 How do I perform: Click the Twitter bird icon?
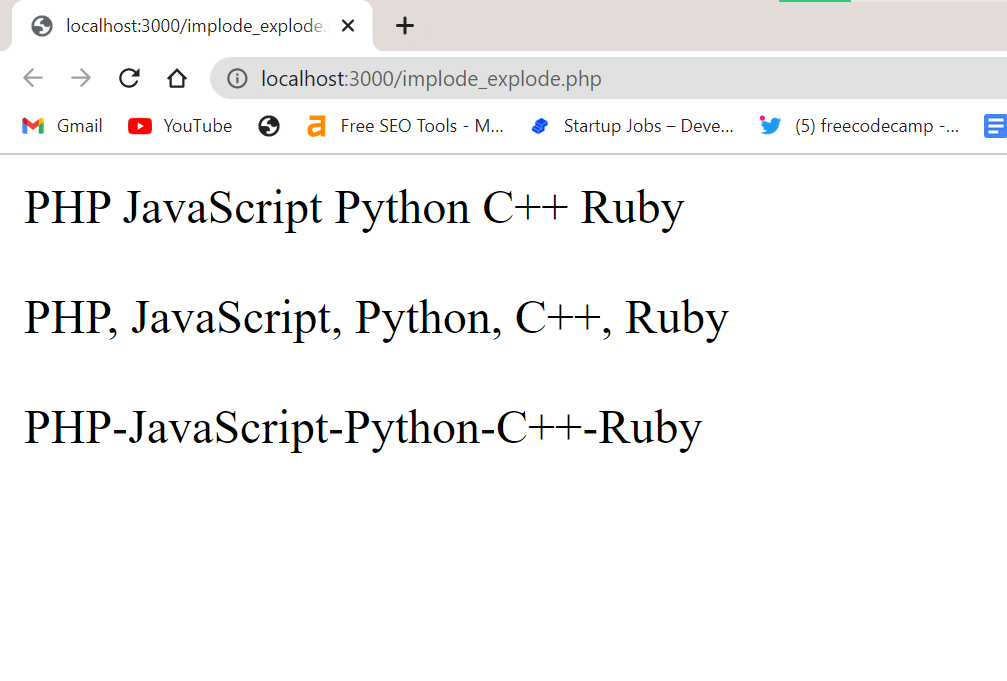click(770, 125)
